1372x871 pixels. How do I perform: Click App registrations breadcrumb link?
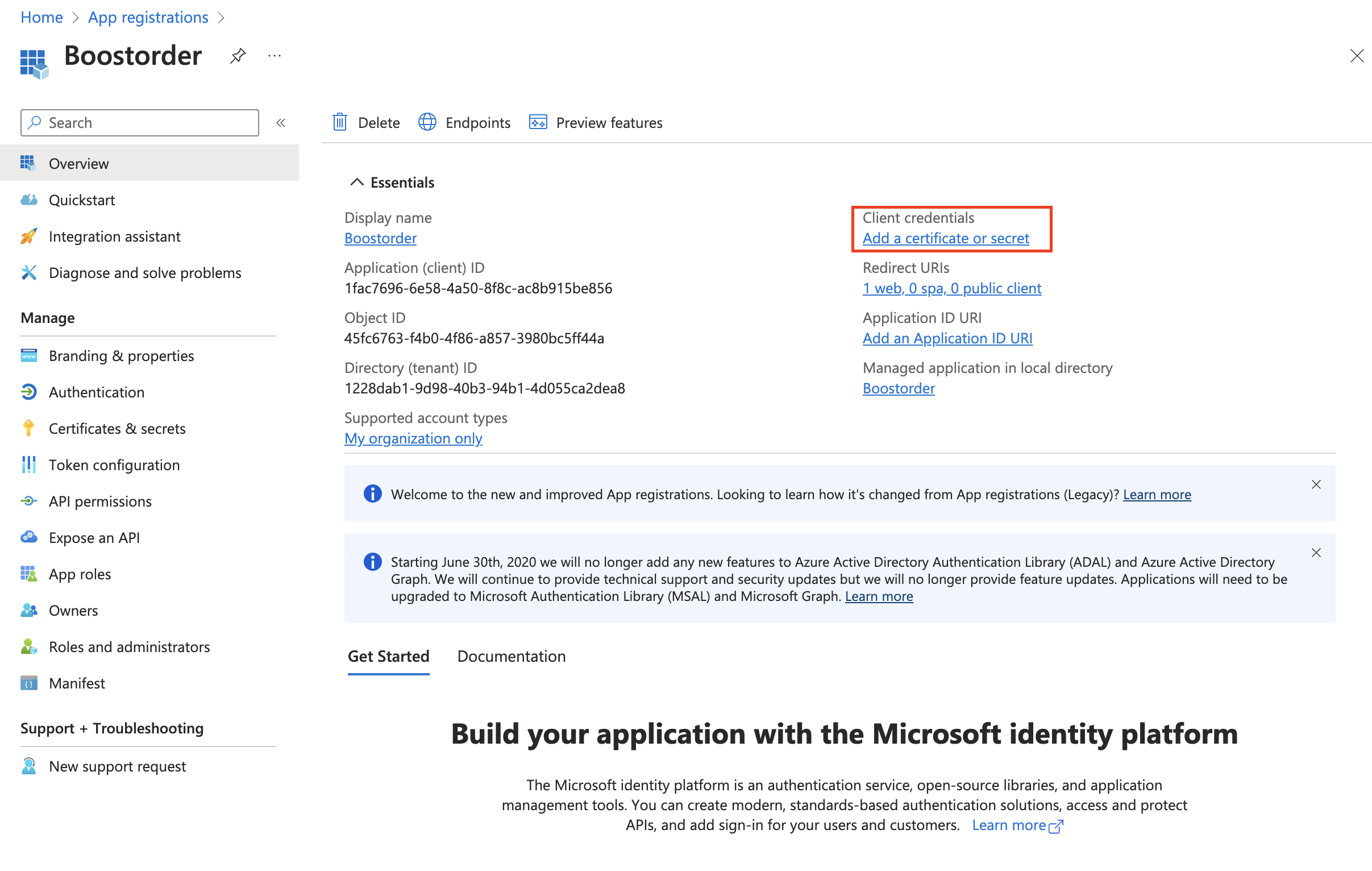(148, 17)
